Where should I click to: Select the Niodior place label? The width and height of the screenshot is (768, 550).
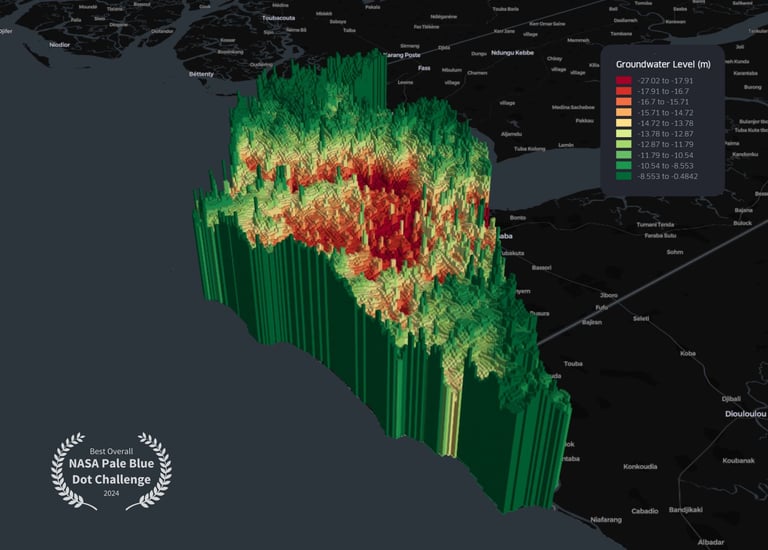click(59, 45)
